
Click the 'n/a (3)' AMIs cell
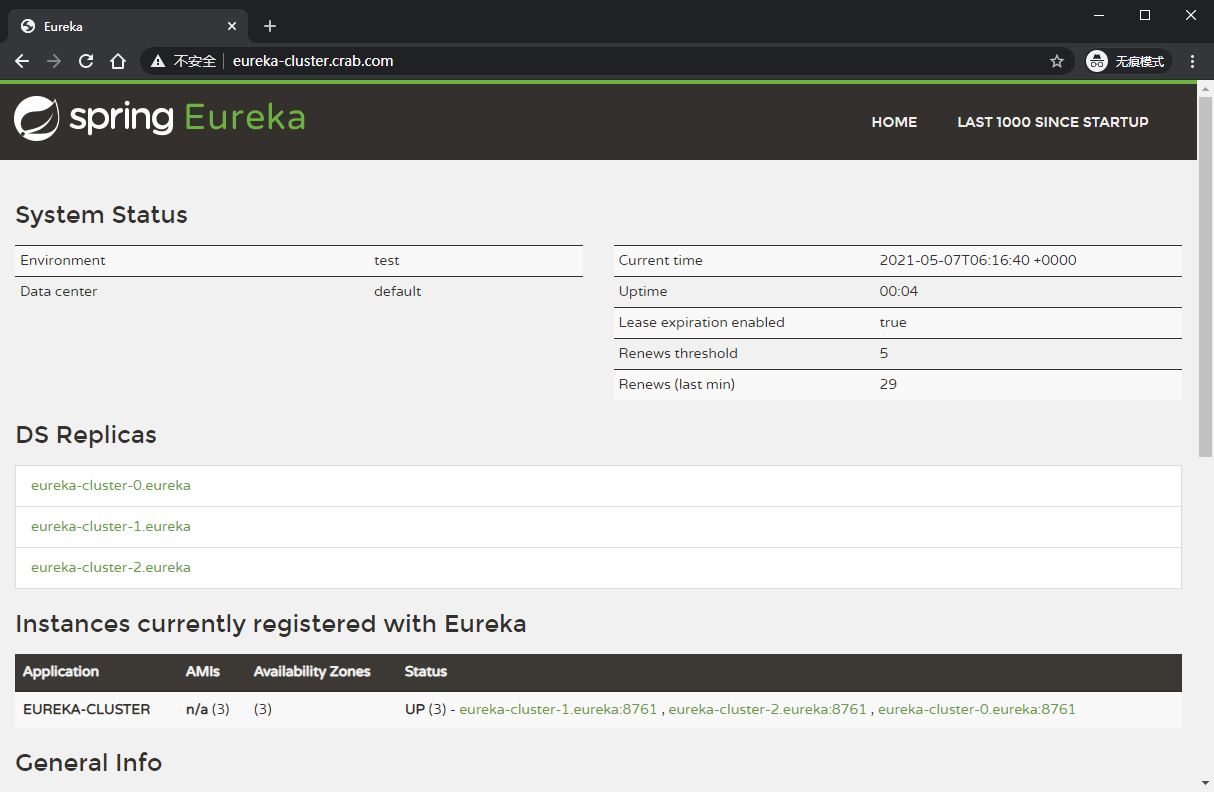click(208, 709)
